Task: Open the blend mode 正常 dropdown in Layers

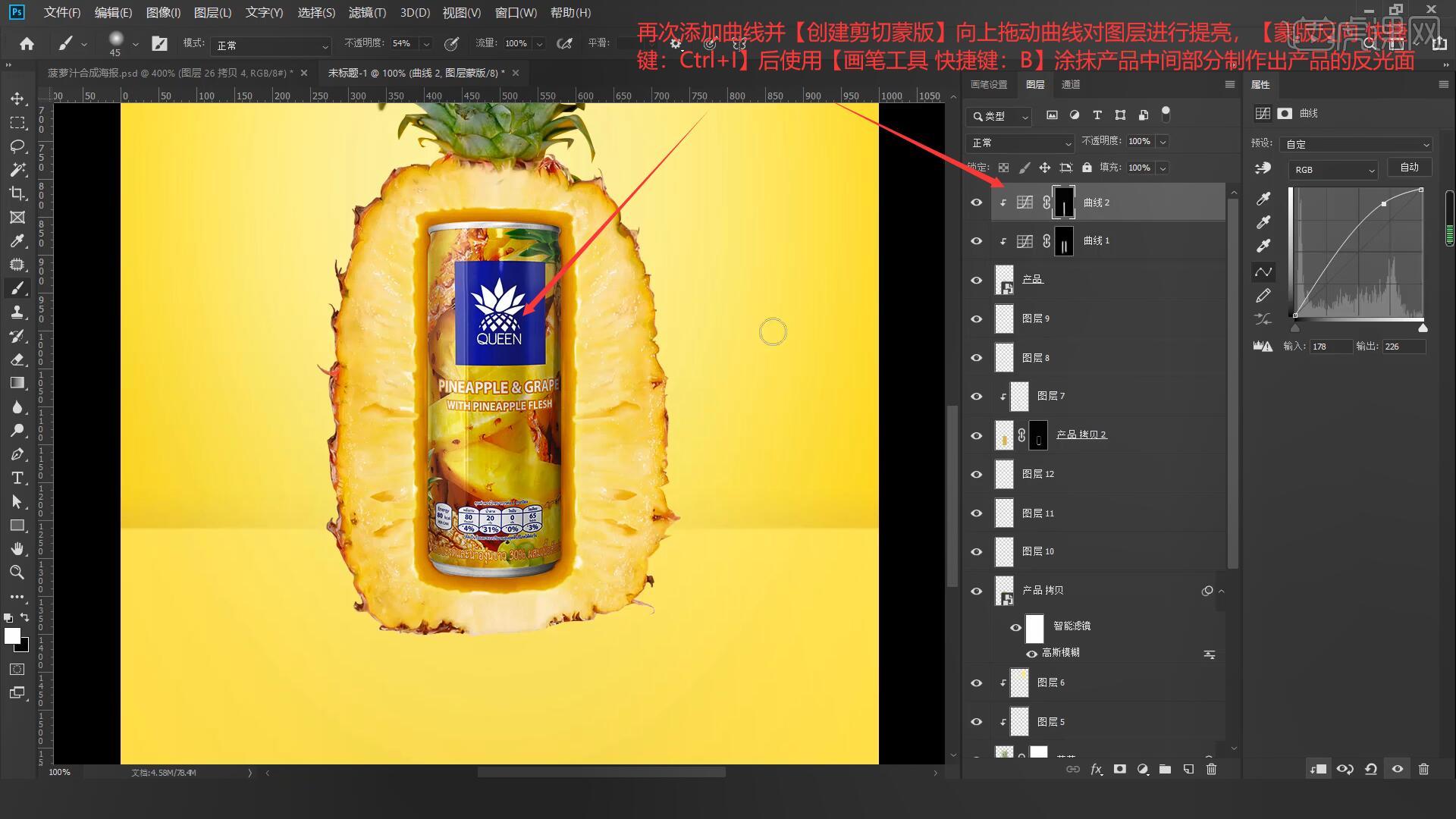Action: tap(1020, 143)
